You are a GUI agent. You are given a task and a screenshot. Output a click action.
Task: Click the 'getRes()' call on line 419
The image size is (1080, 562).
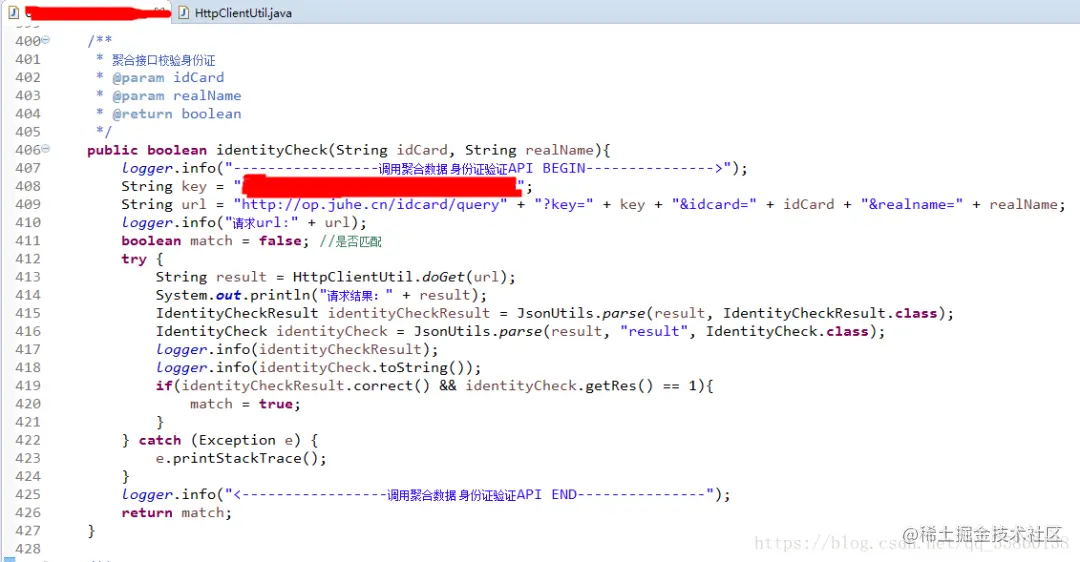[619, 386]
